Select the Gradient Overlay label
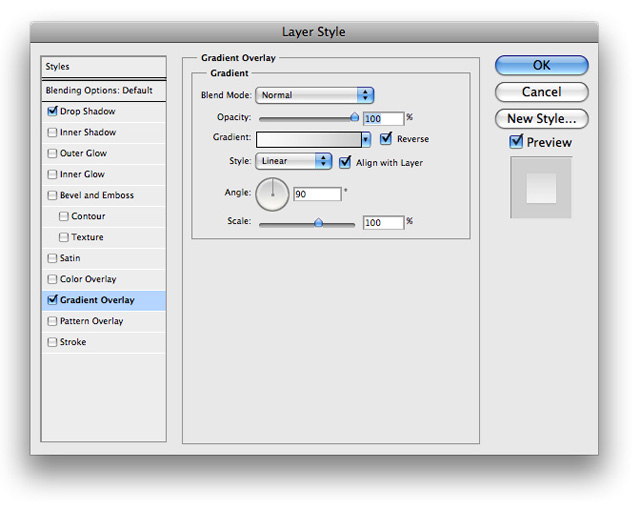The width and height of the screenshot is (640, 510). pyautogui.click(x=97, y=300)
